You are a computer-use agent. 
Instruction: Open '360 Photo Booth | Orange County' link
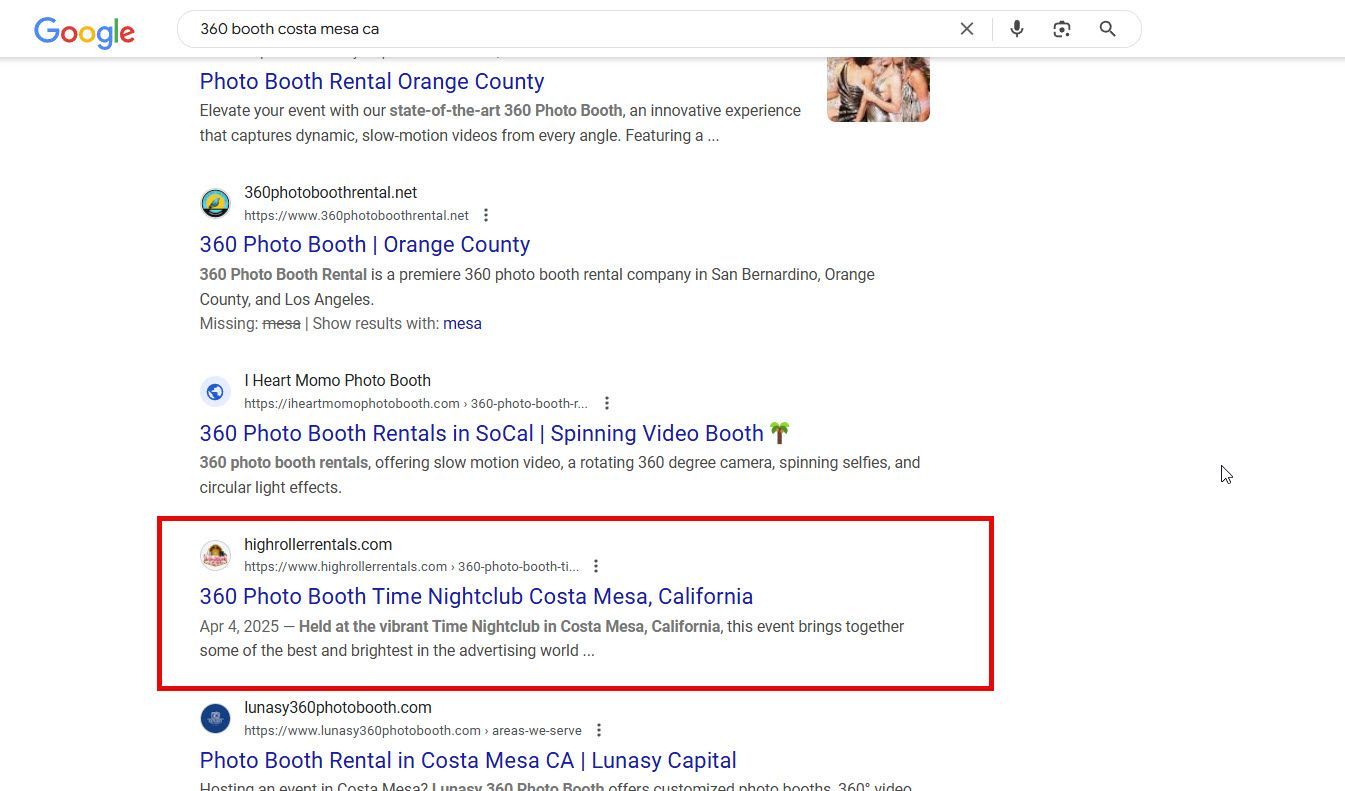pos(365,244)
